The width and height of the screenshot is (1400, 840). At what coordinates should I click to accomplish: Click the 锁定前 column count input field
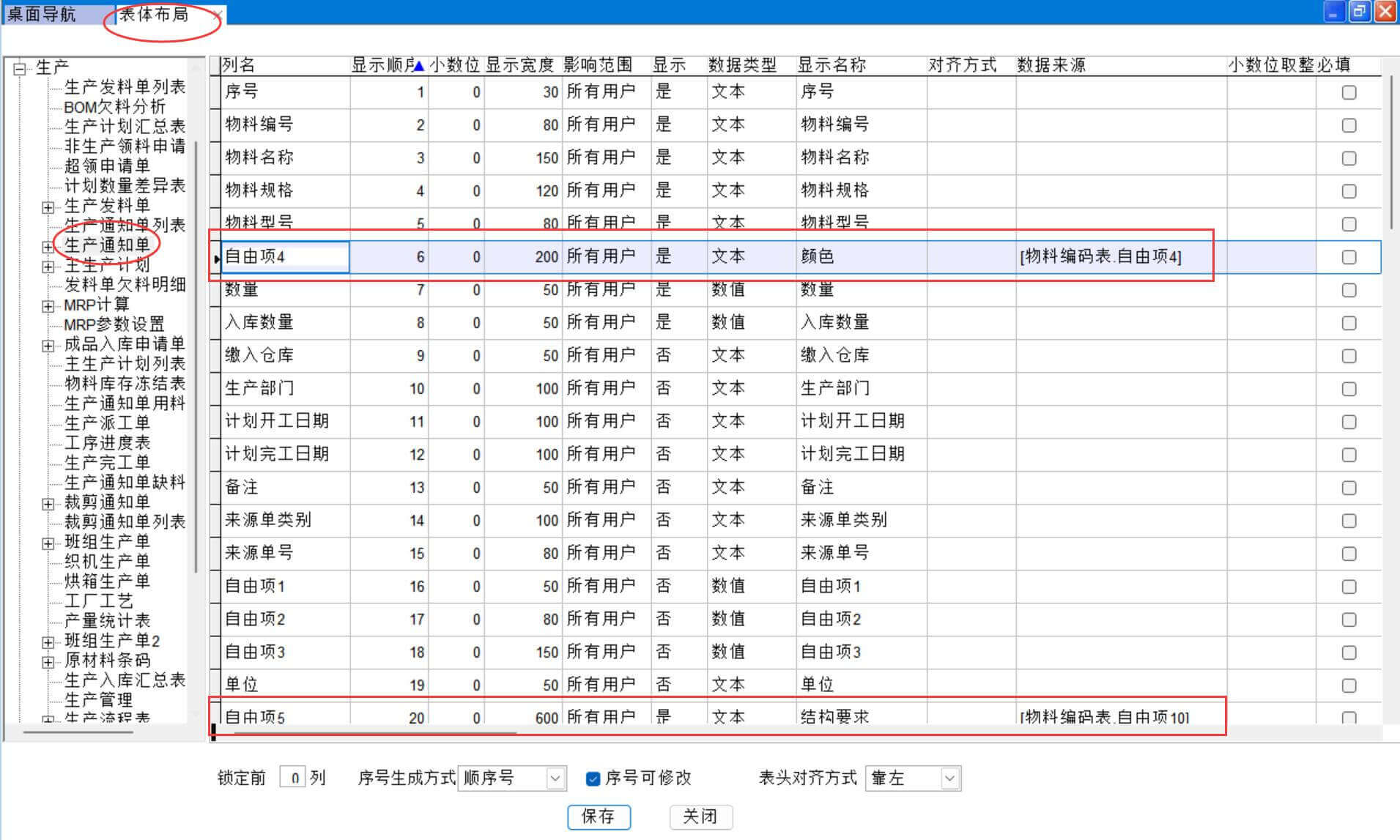(293, 778)
